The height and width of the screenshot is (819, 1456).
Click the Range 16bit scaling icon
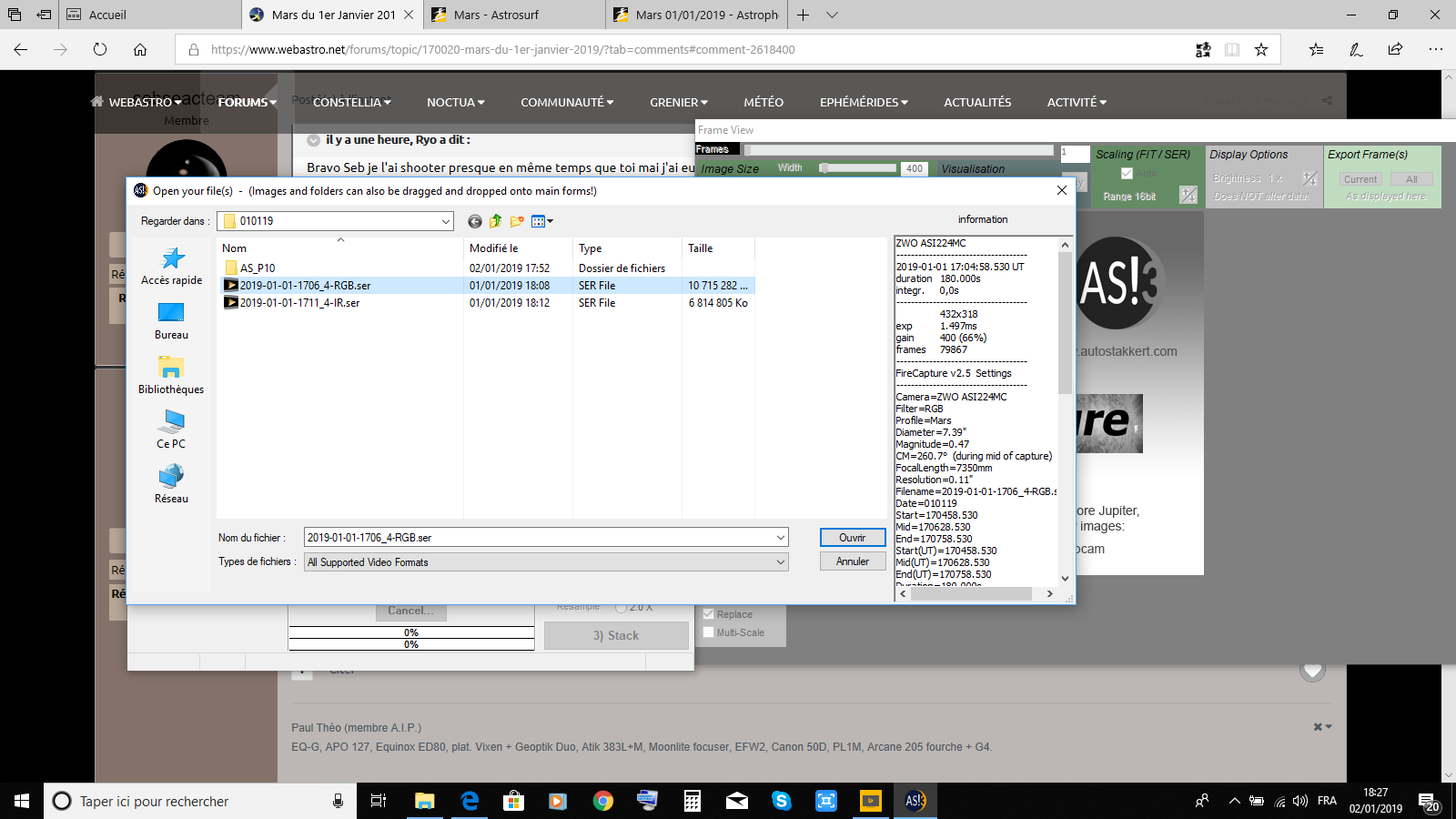(1188, 195)
